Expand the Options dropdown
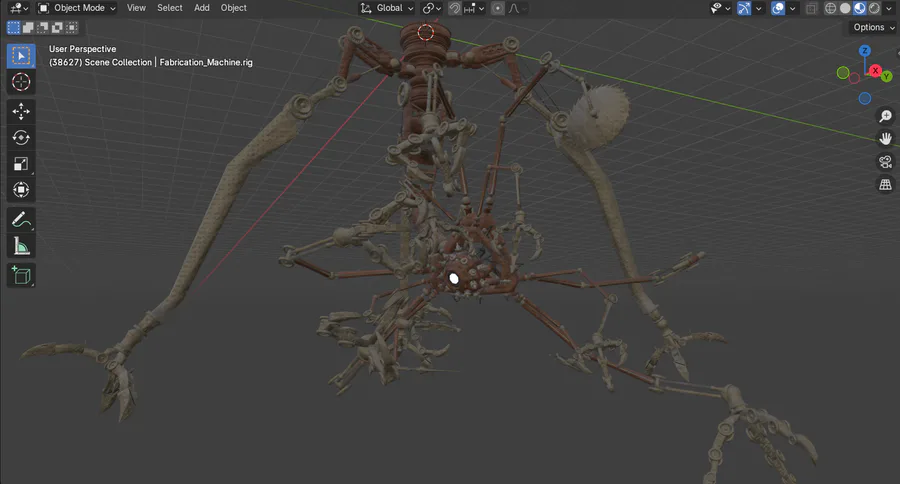This screenshot has width=900, height=484. 873,27
